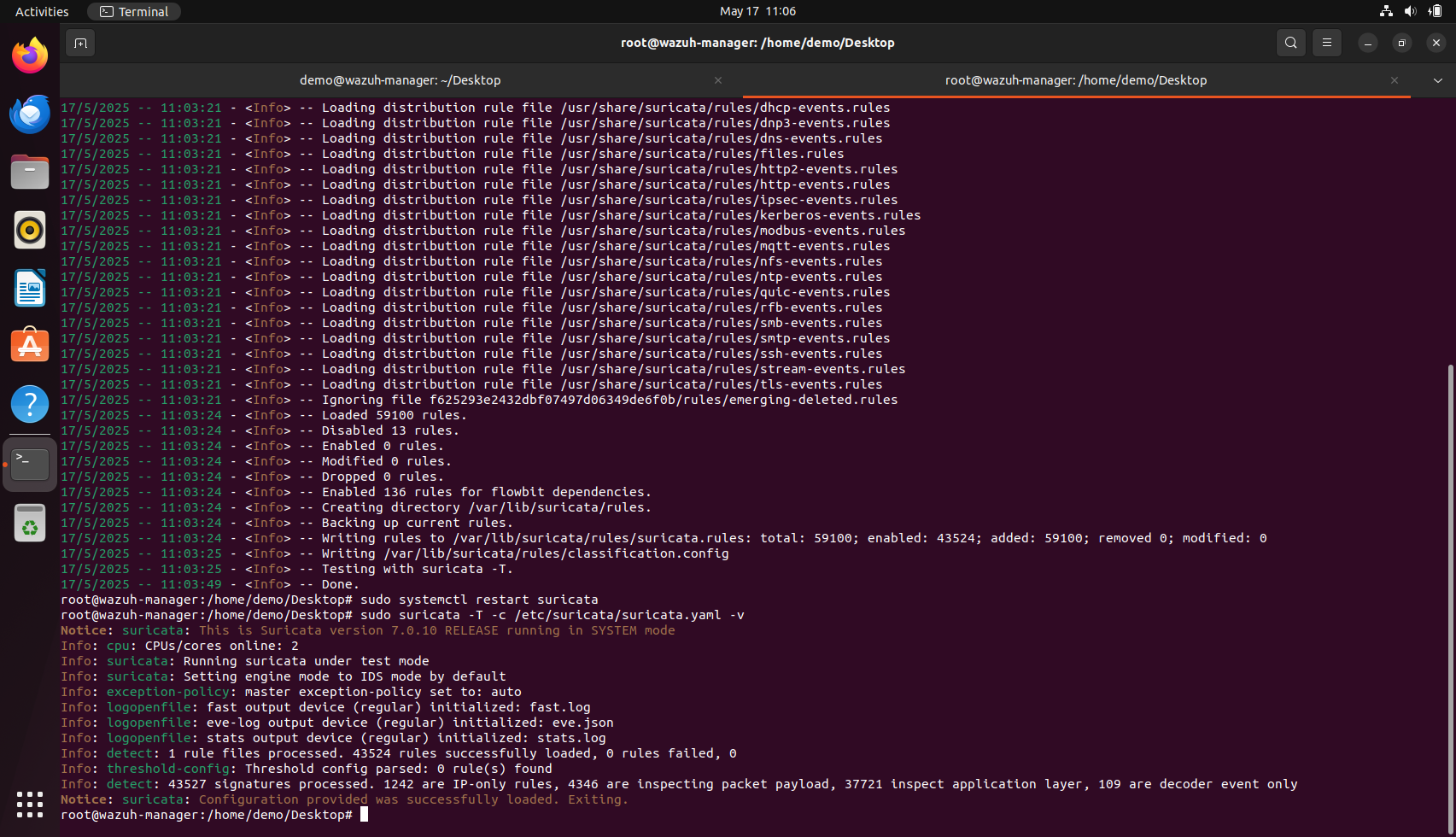This screenshot has width=1456, height=837.
Task: Click the 'Disabled 13 rules.' line
Action: tap(260, 430)
